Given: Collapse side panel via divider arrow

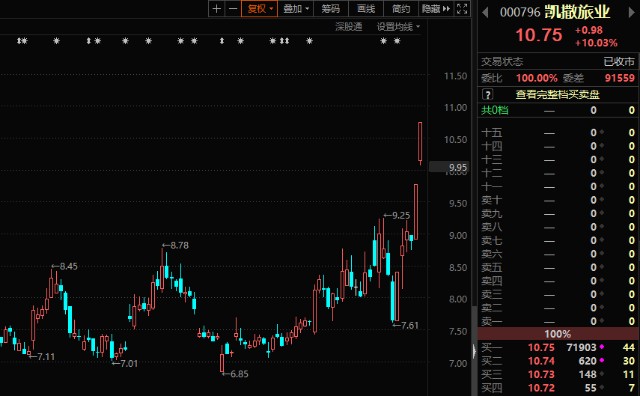Looking at the screenshot, I should pos(474,351).
